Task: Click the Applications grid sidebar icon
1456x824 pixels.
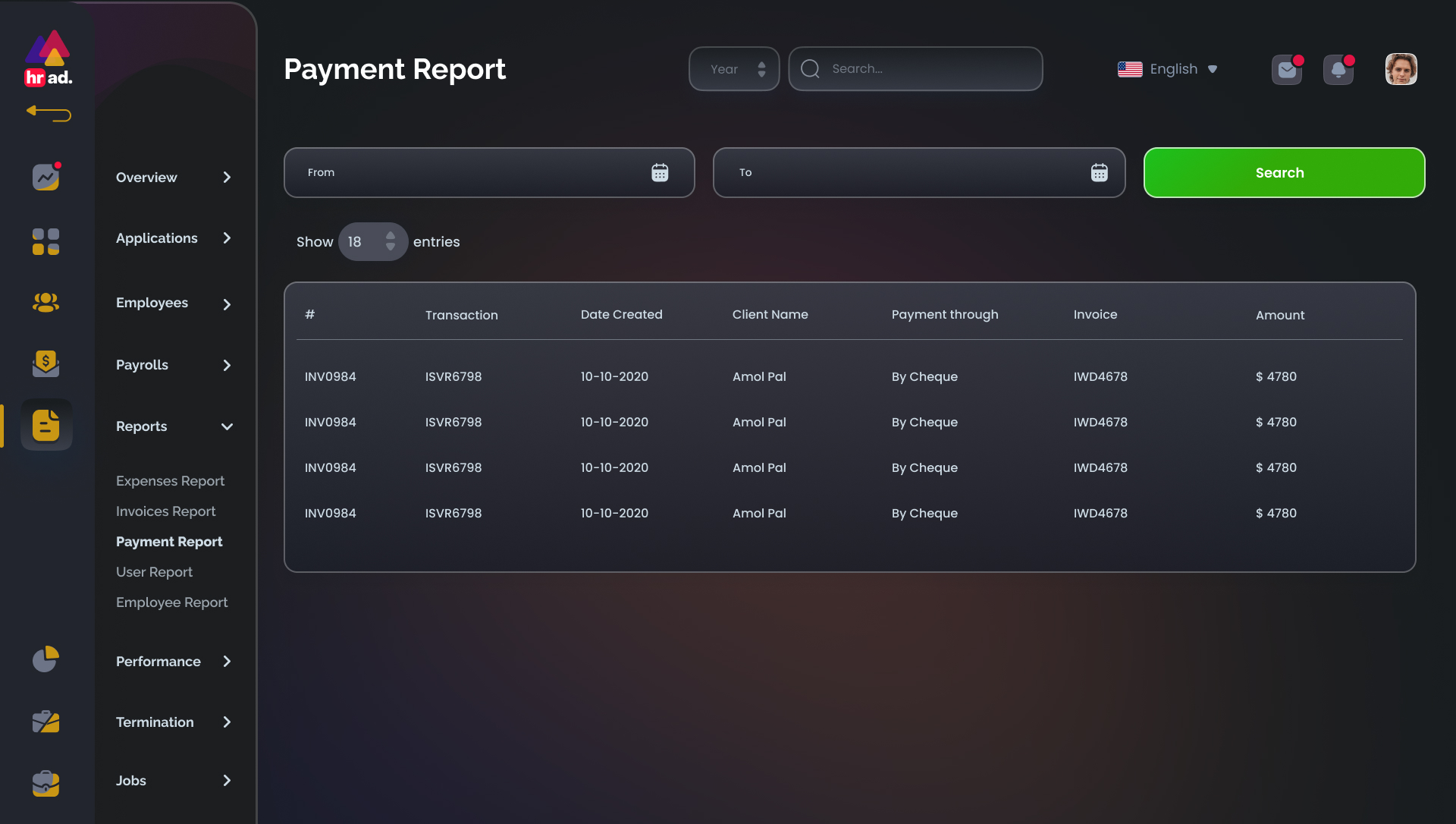Action: [45, 241]
